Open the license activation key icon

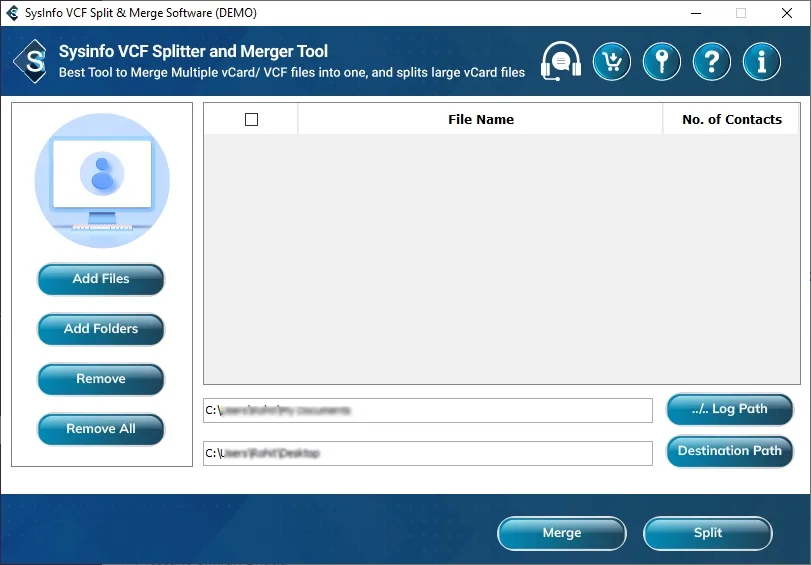(662, 62)
